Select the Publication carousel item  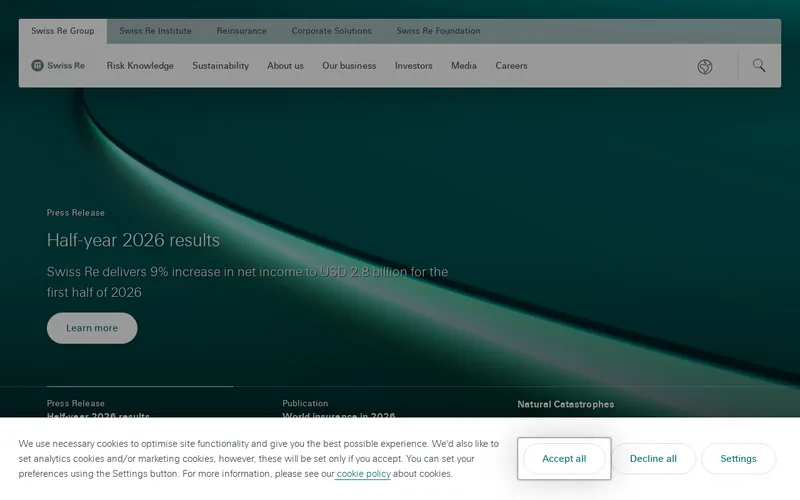pyautogui.click(x=339, y=409)
